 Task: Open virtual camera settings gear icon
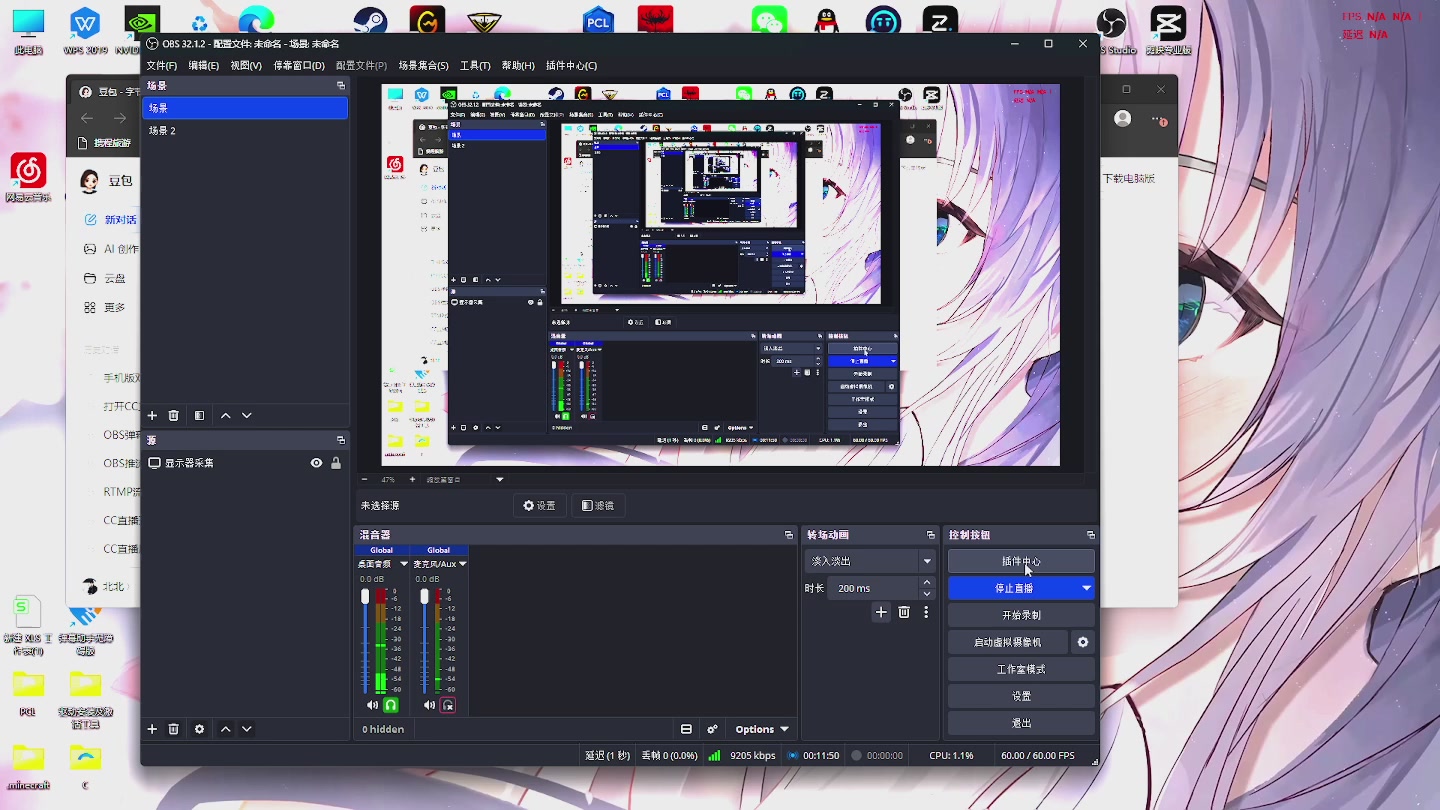click(1082, 642)
